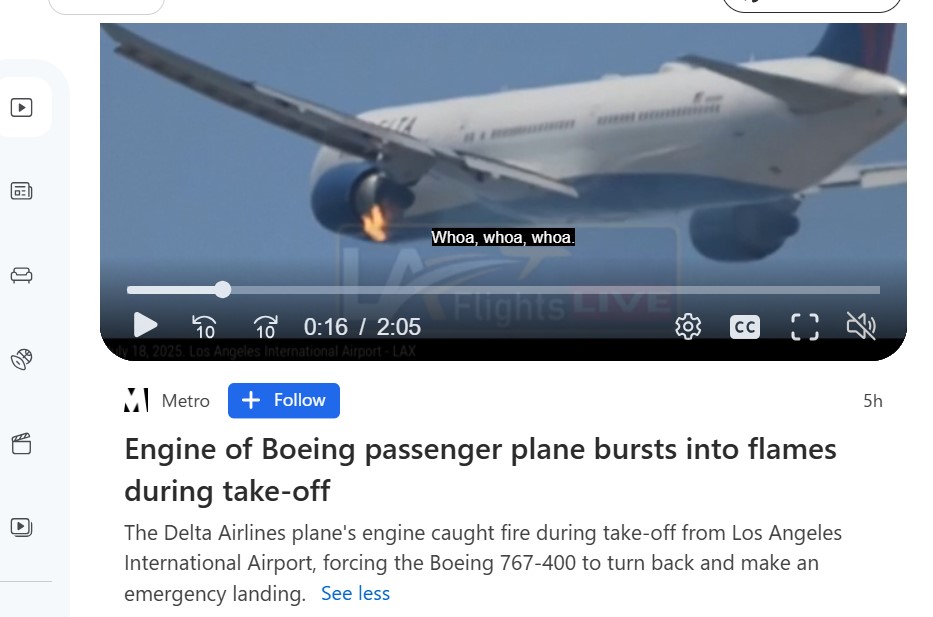The height and width of the screenshot is (617, 933).
Task: Collapse description with See less
Action: 355,593
